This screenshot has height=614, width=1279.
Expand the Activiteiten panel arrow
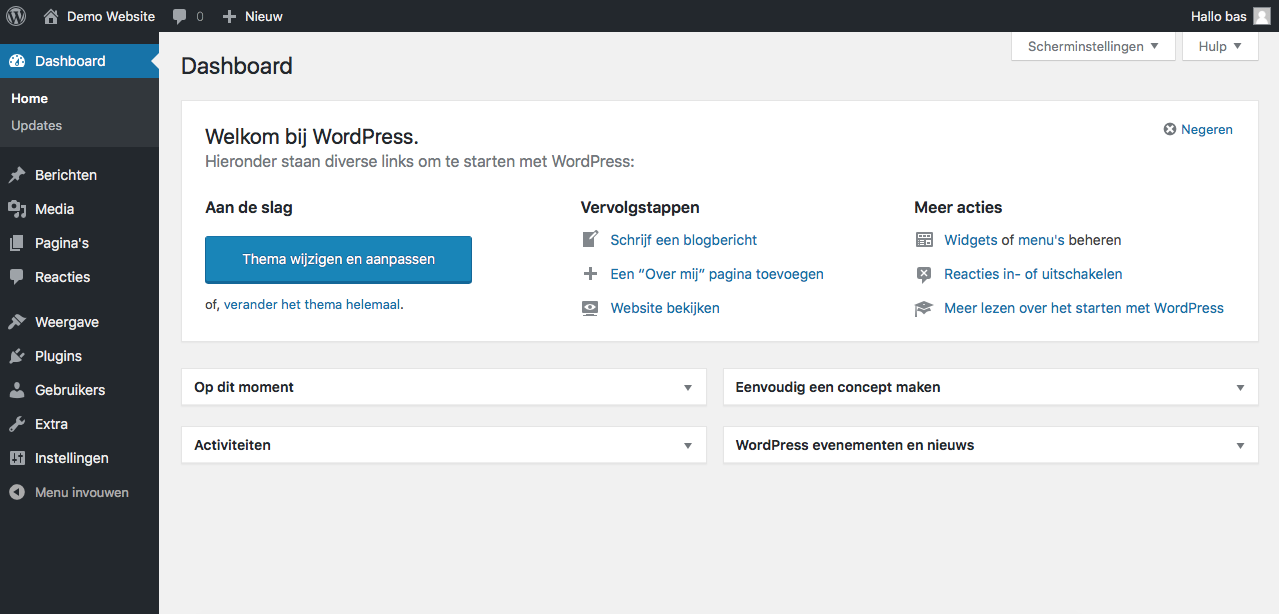687,446
